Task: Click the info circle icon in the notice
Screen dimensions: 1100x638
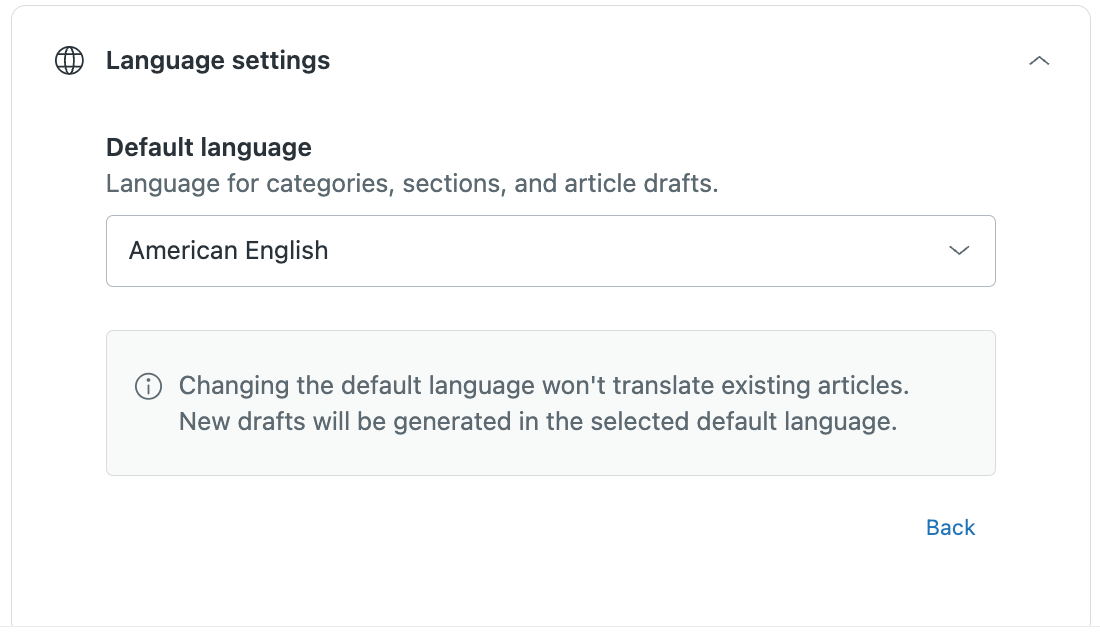Action: (148, 387)
